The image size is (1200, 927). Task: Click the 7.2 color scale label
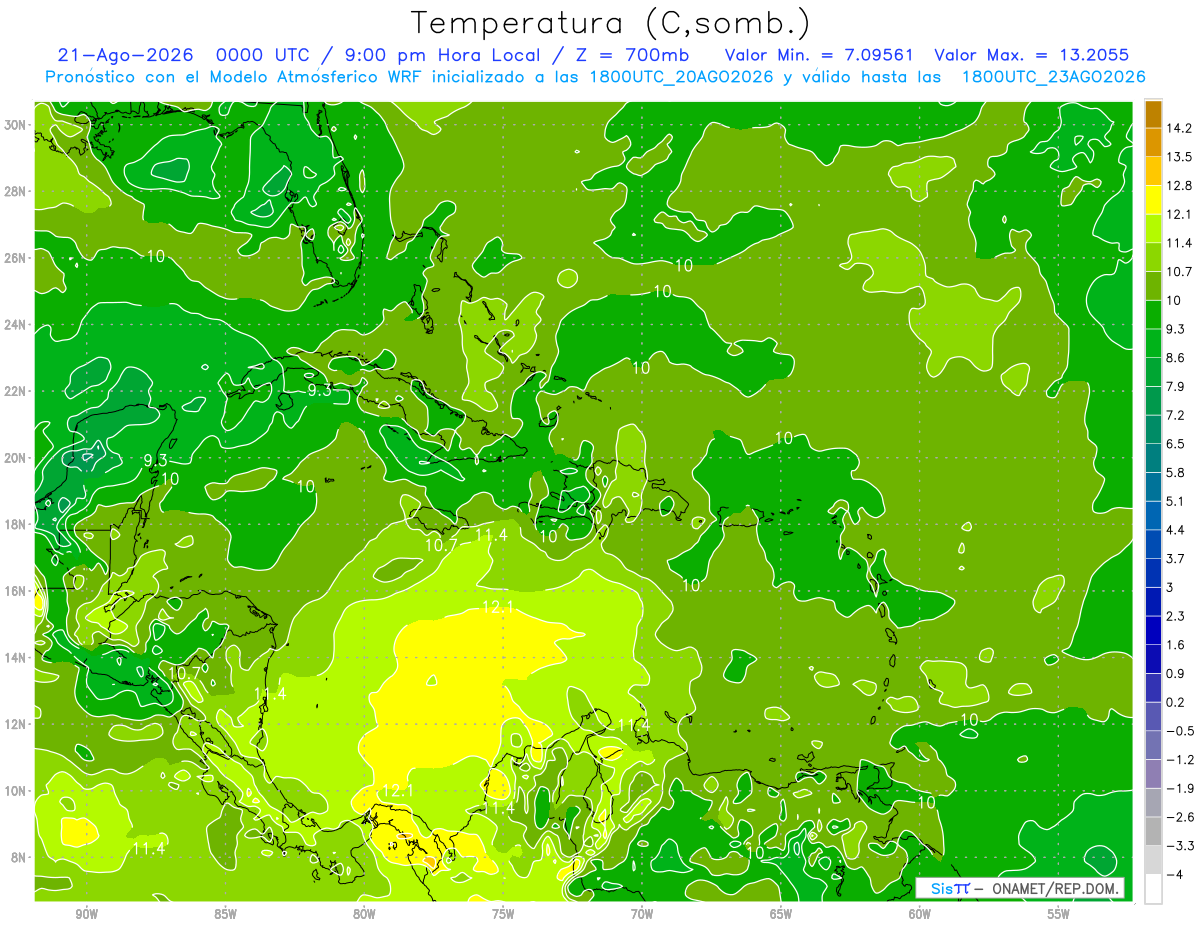click(x=1176, y=415)
